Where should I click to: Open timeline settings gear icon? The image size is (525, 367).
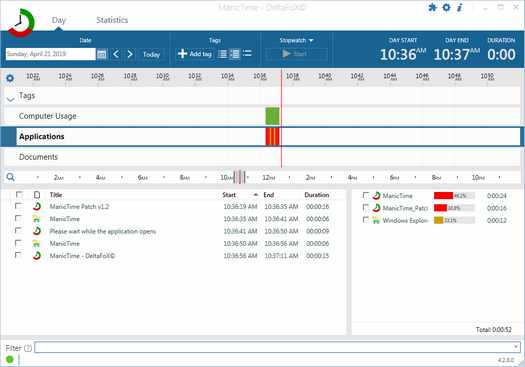[10, 78]
